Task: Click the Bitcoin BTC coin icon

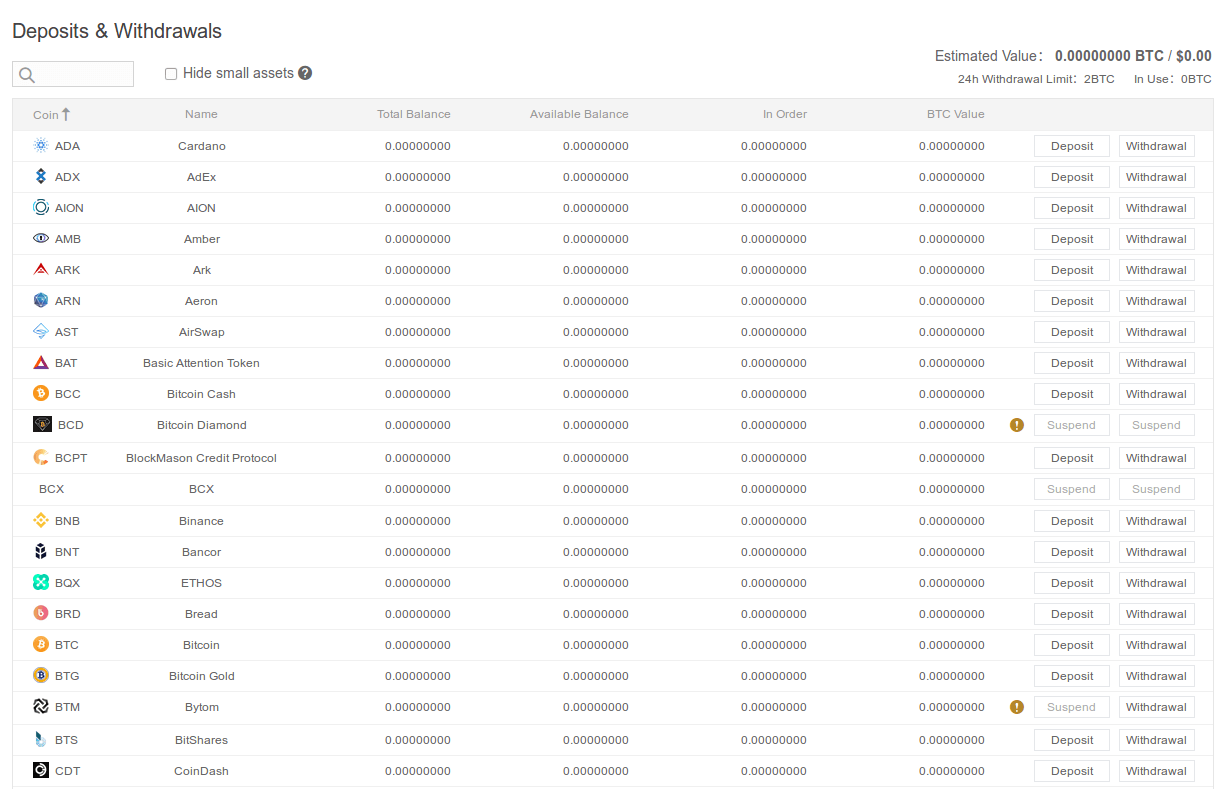Action: [x=41, y=645]
